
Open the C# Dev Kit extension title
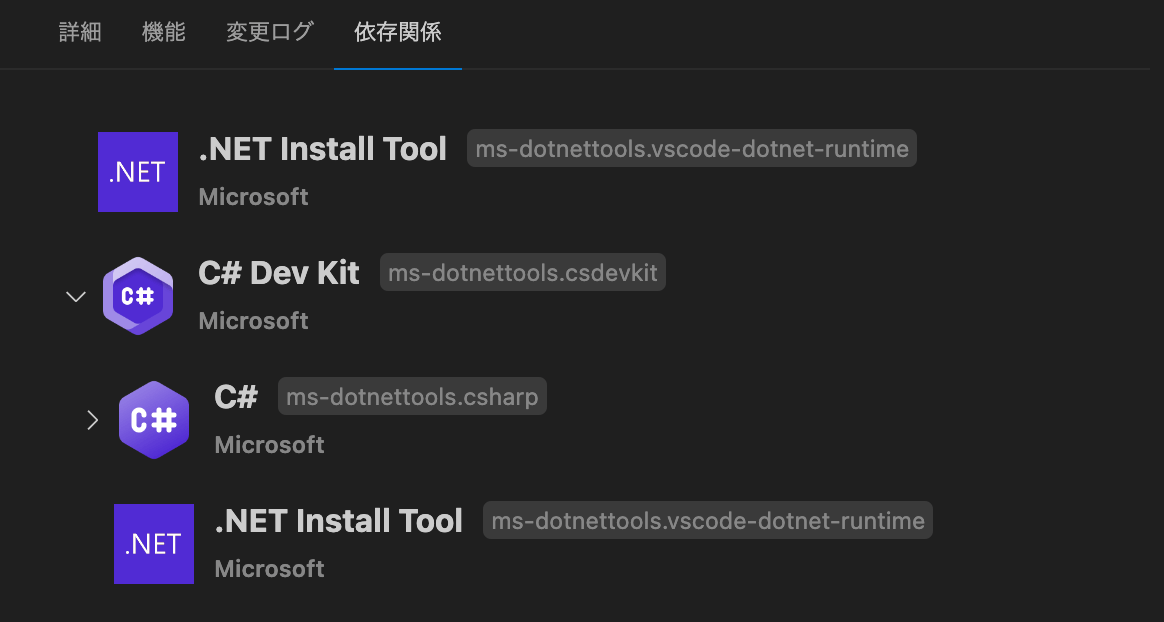[279, 273]
